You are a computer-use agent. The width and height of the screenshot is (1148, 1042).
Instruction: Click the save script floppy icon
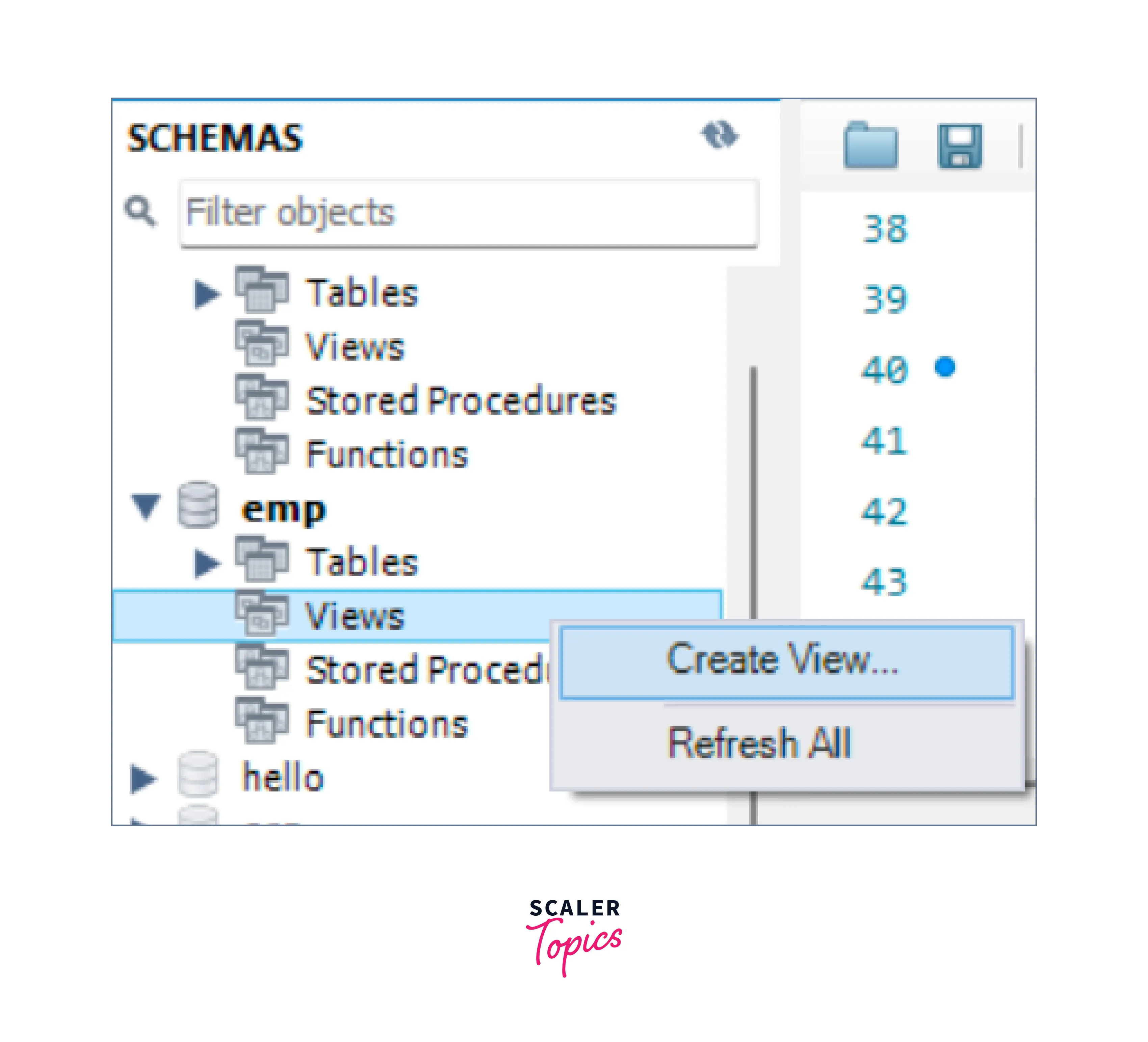point(960,146)
